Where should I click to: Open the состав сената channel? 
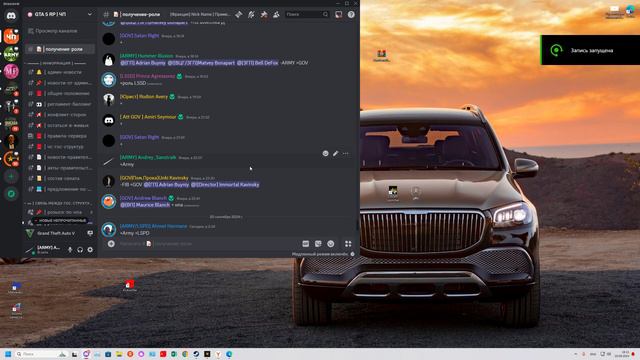coord(60,178)
